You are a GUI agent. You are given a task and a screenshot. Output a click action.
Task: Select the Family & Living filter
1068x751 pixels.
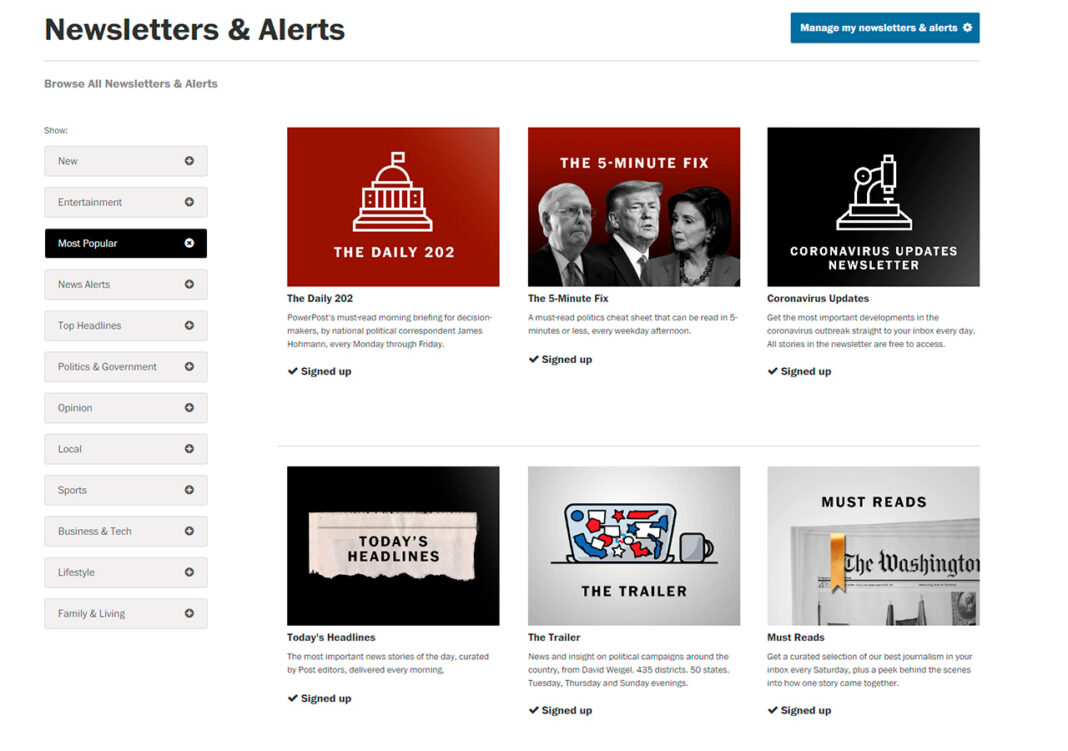126,613
